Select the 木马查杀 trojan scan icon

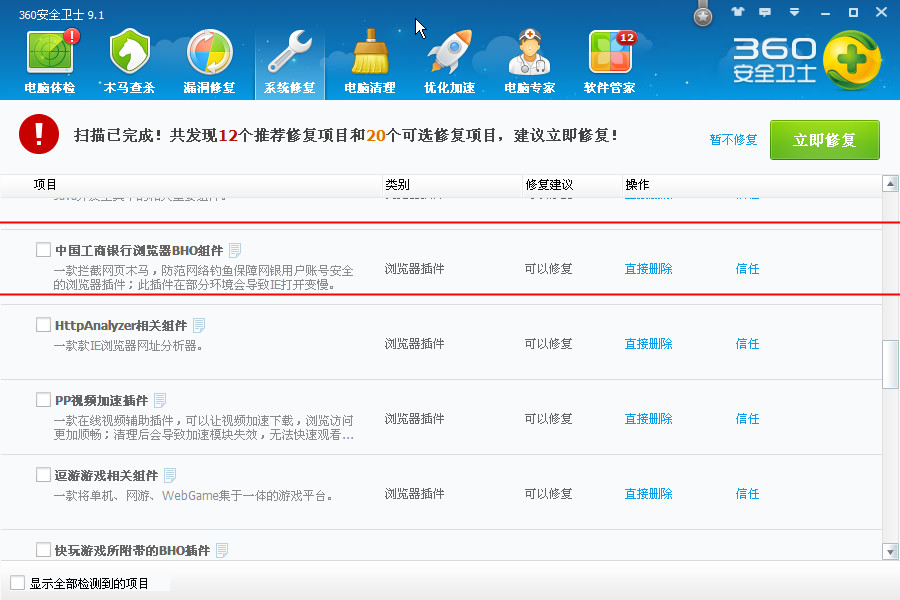[129, 53]
